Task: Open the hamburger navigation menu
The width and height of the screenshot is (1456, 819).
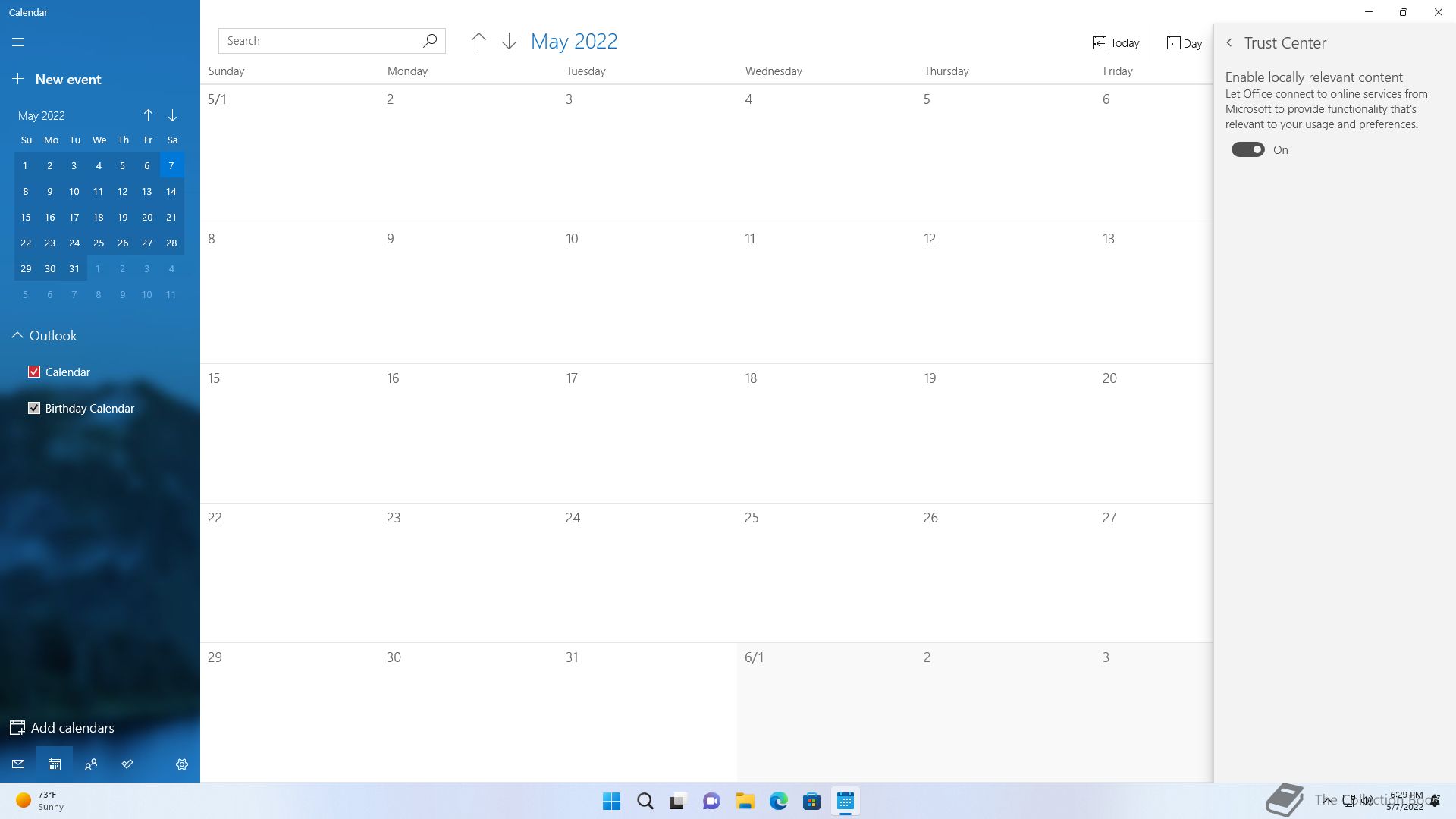Action: tap(18, 42)
